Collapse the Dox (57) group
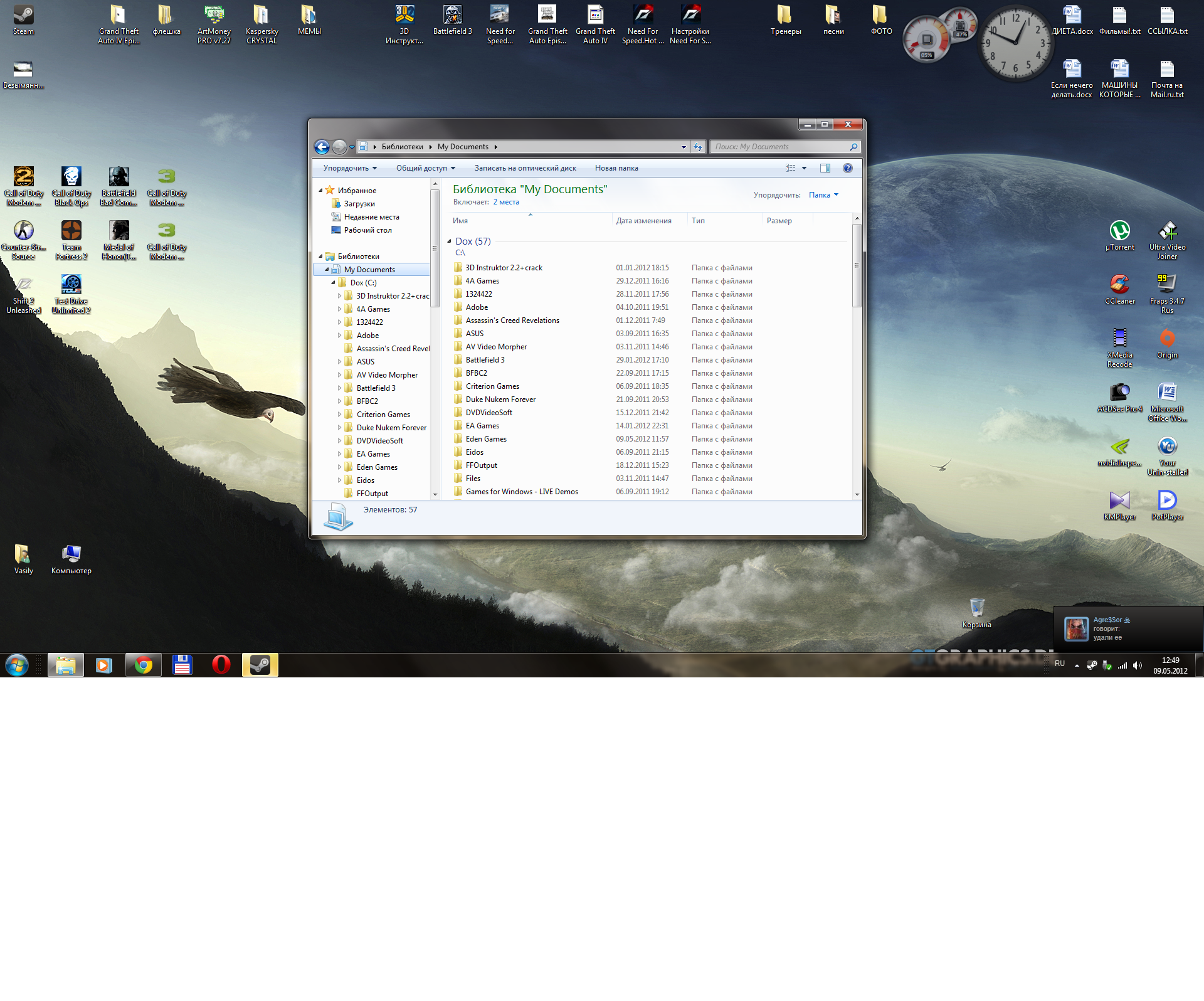Screen dimensions: 1204x1001 coord(449,241)
